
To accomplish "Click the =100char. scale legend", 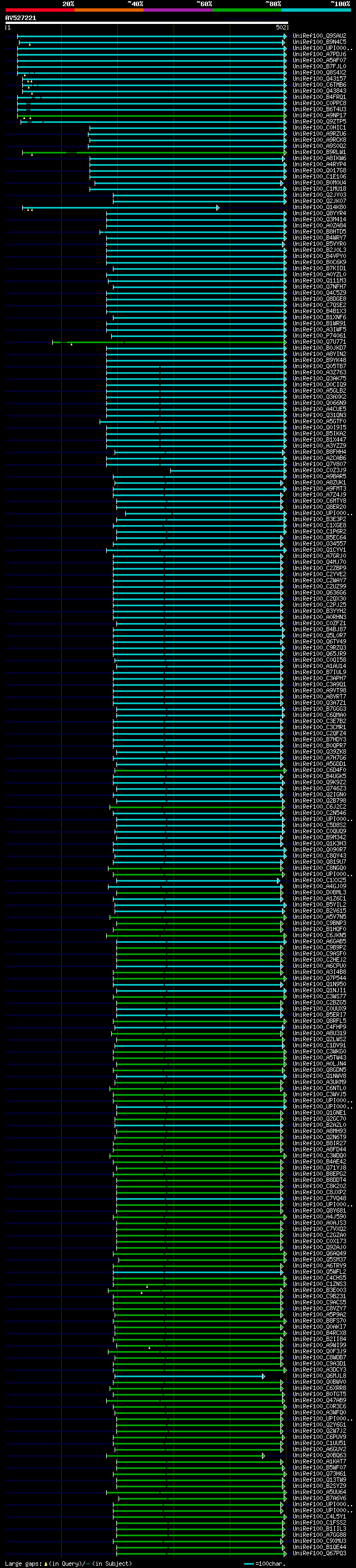I will tap(265, 1563).
